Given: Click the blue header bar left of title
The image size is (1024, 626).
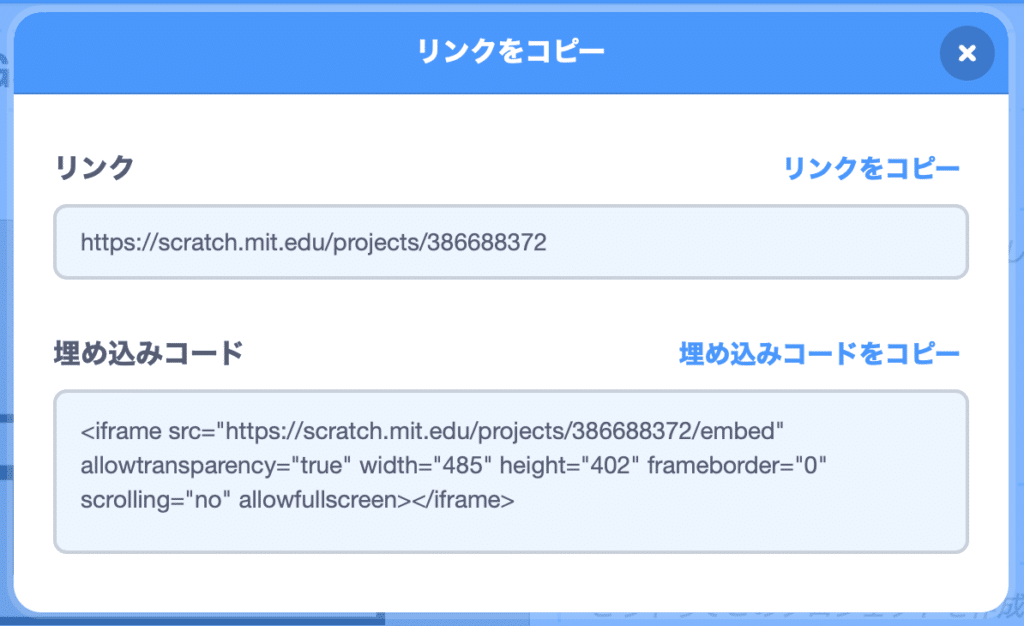Looking at the screenshot, I should coord(200,52).
